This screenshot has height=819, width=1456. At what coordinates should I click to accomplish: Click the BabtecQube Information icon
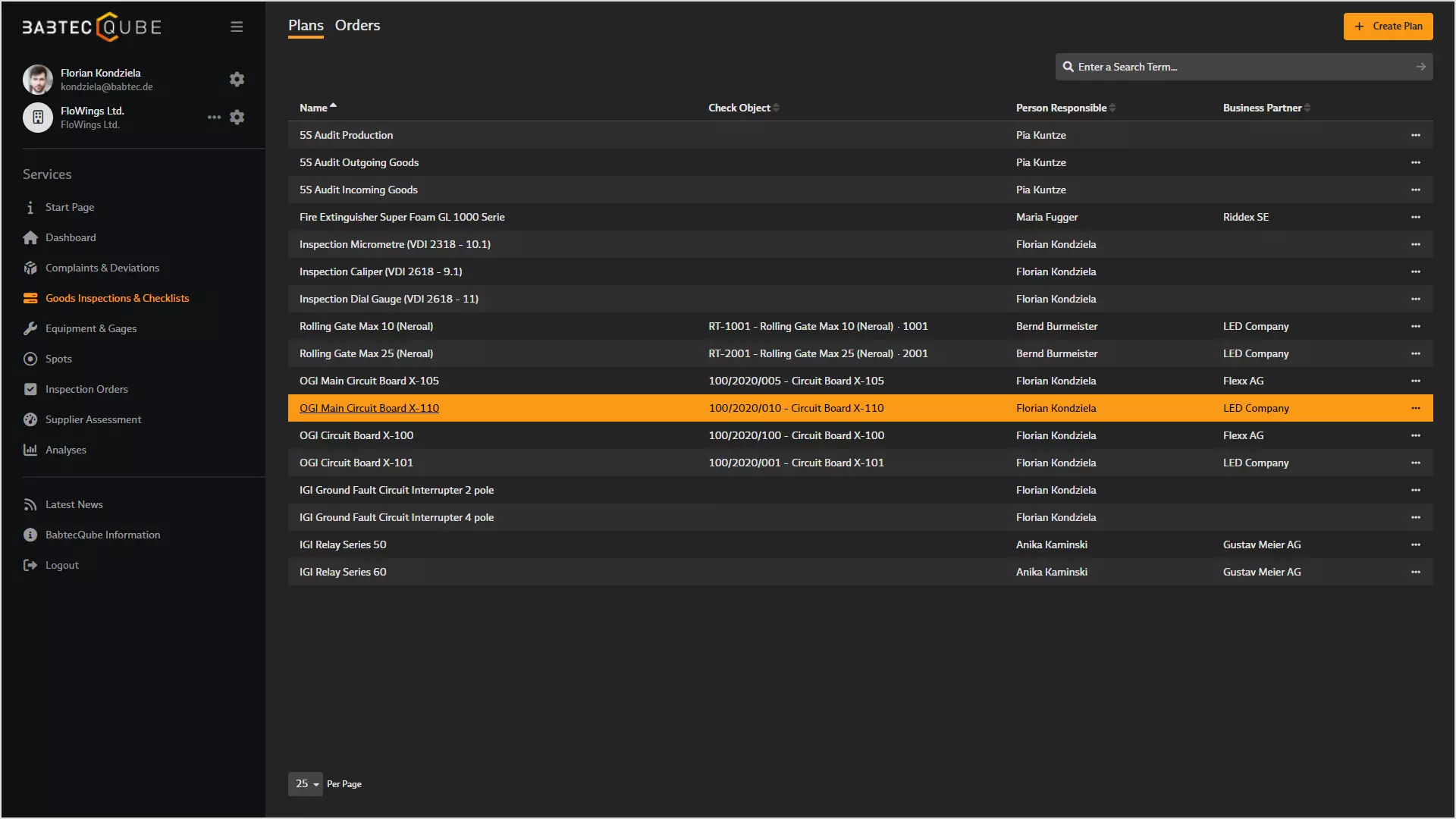pos(30,535)
